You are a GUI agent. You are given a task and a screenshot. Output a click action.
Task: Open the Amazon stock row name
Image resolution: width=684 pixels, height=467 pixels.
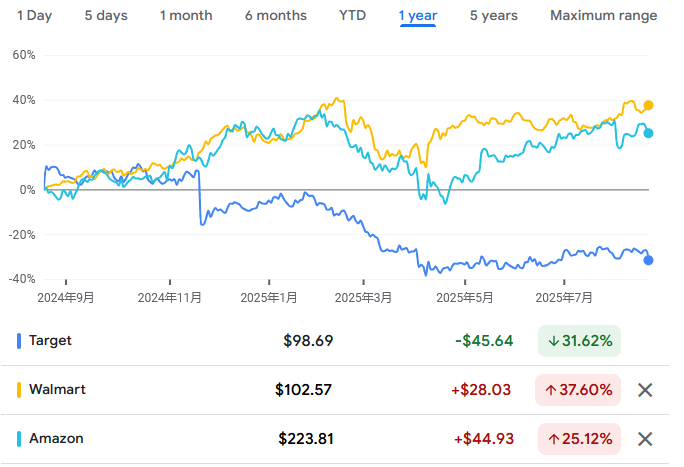tap(56, 438)
